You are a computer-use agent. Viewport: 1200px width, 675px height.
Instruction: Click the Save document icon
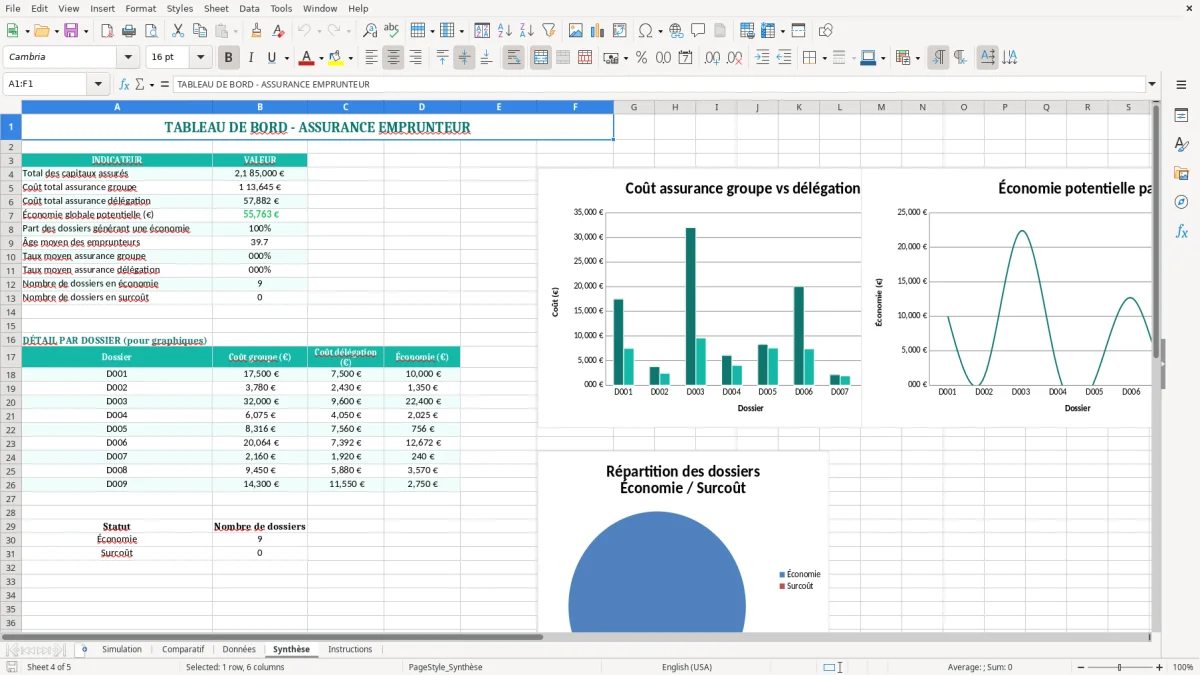pyautogui.click(x=72, y=31)
